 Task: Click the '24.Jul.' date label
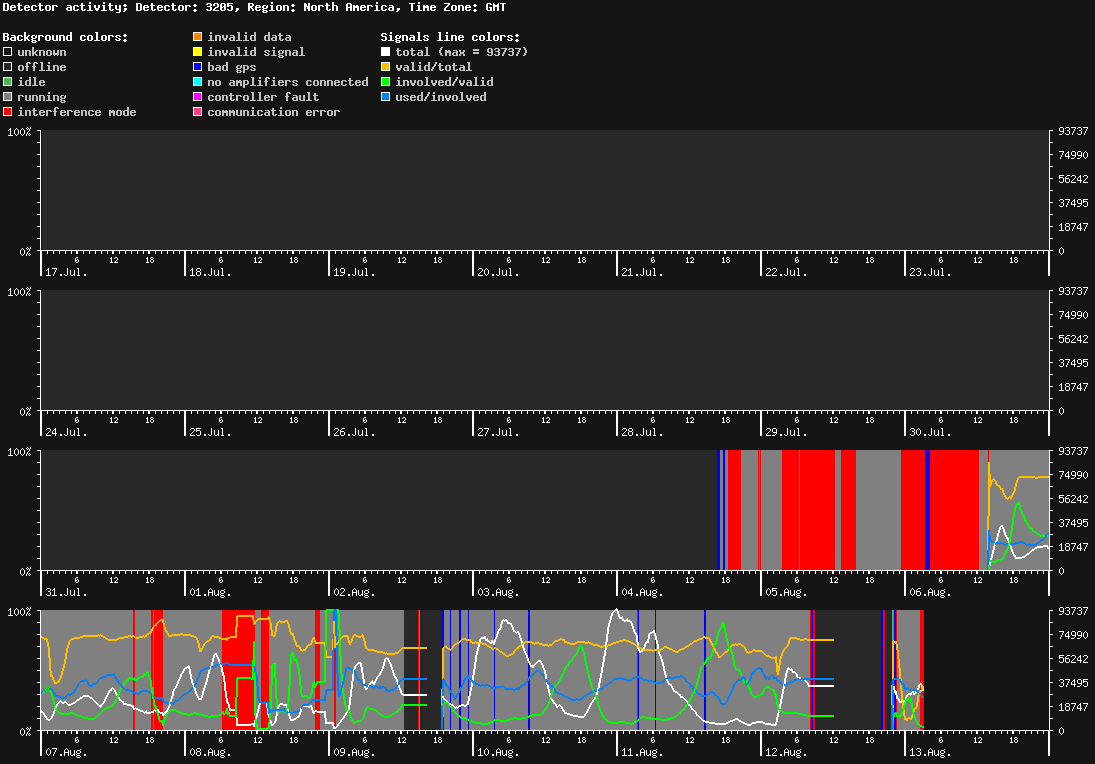tap(66, 432)
